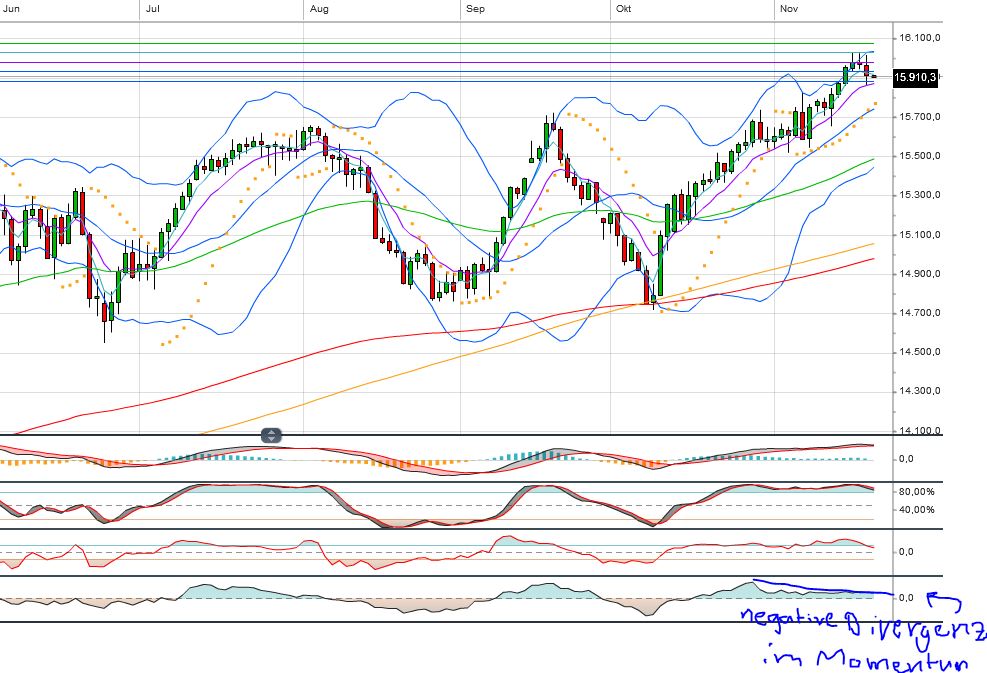
Task: Click the 14.100,0 price axis label
Action: [920, 431]
